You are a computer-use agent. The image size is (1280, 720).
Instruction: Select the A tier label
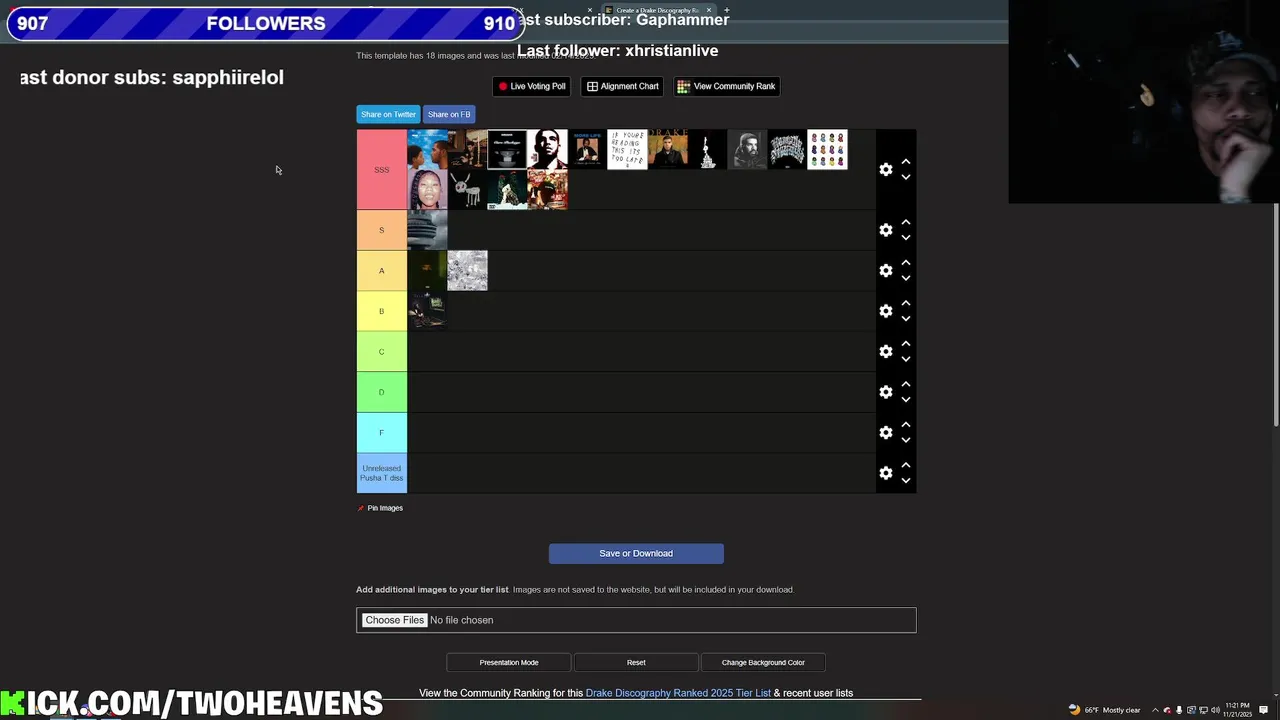382,271
